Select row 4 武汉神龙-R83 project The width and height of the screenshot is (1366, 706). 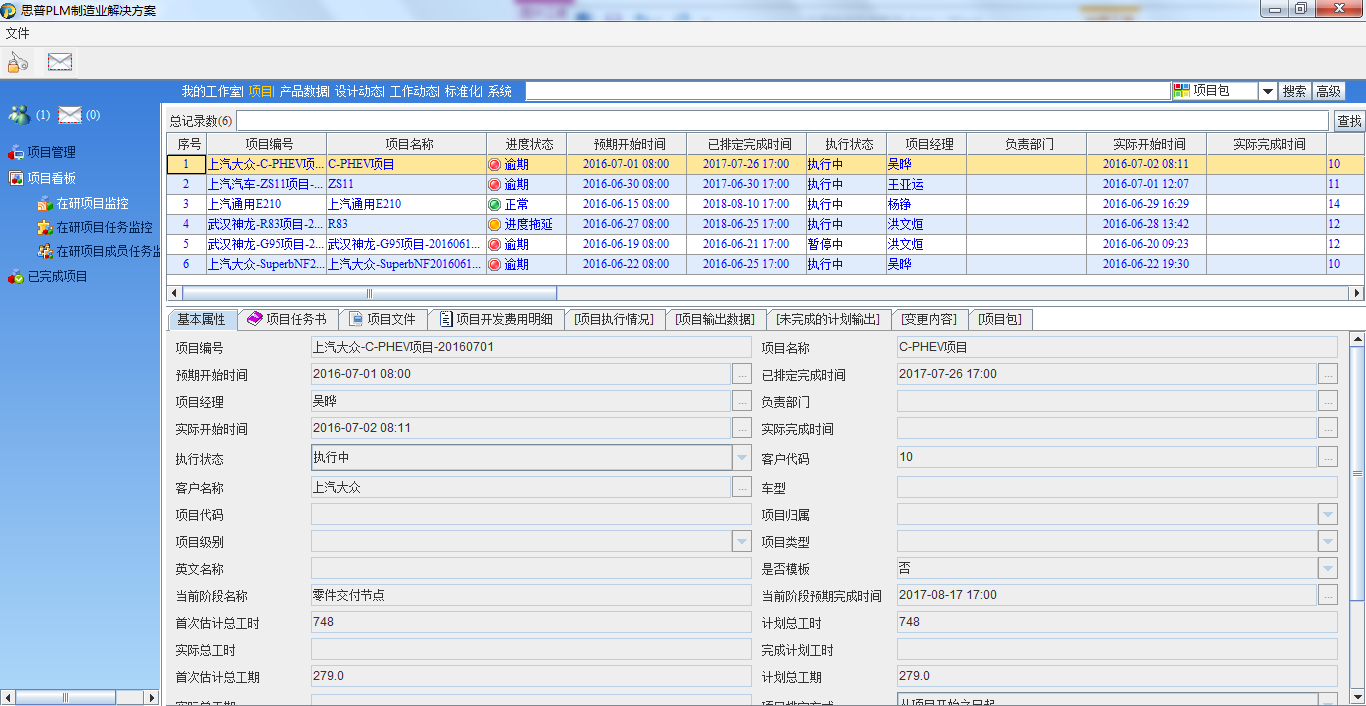coord(265,224)
